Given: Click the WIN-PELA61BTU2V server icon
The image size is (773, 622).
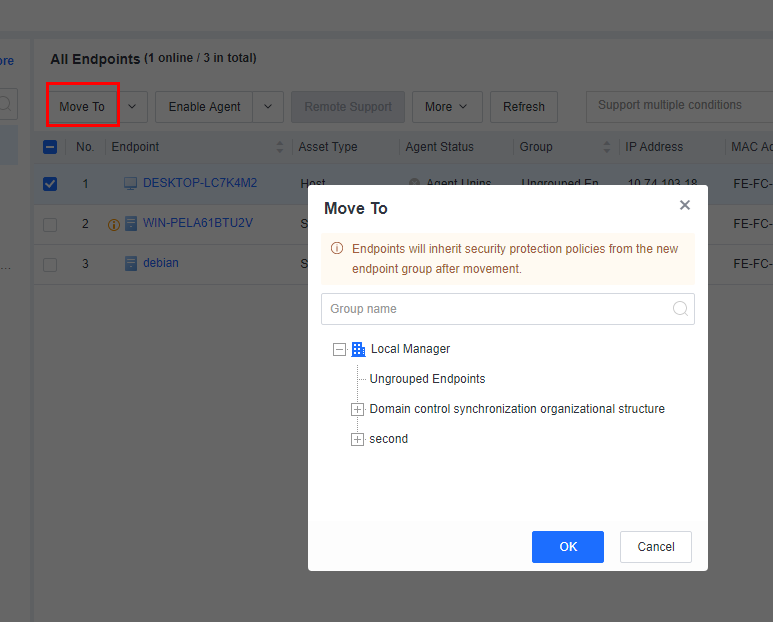Looking at the screenshot, I should click(x=131, y=223).
